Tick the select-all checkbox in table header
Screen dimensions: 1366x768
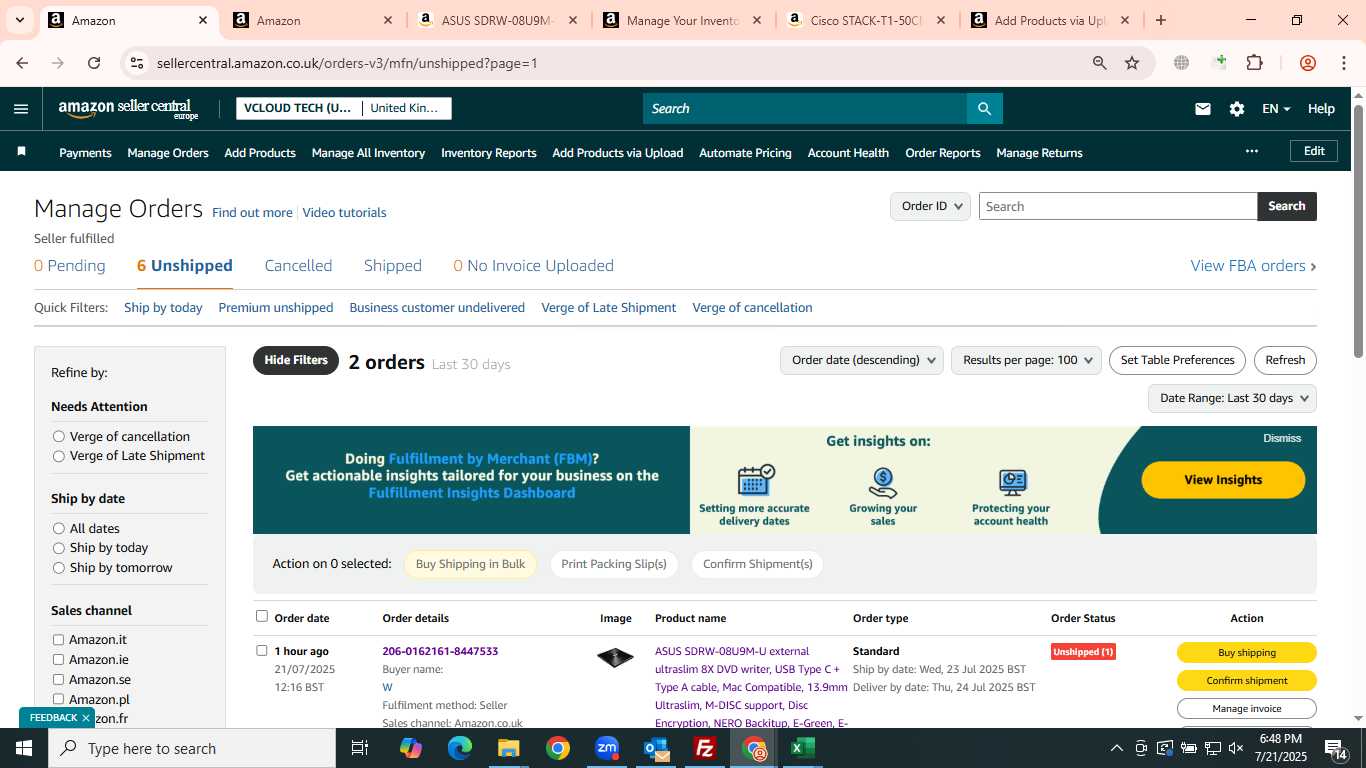262,617
